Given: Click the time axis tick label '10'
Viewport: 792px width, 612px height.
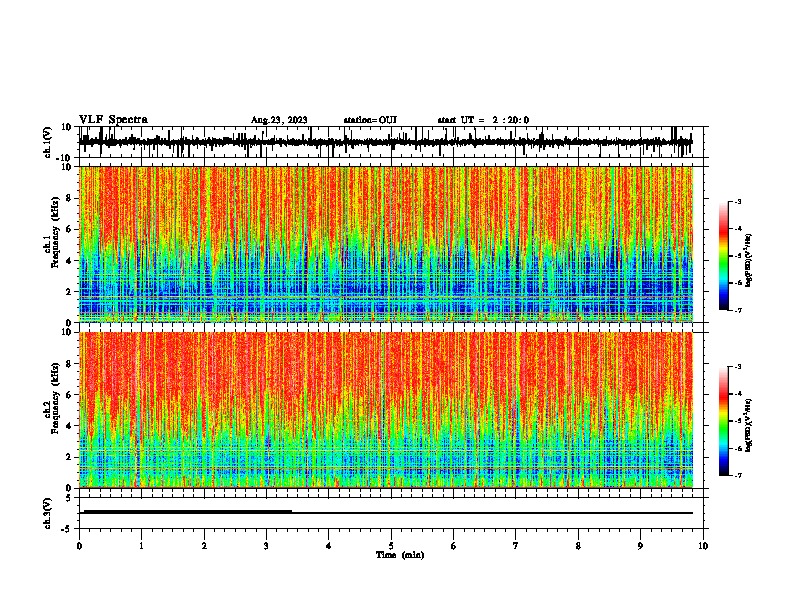Looking at the screenshot, I should click(x=703, y=546).
